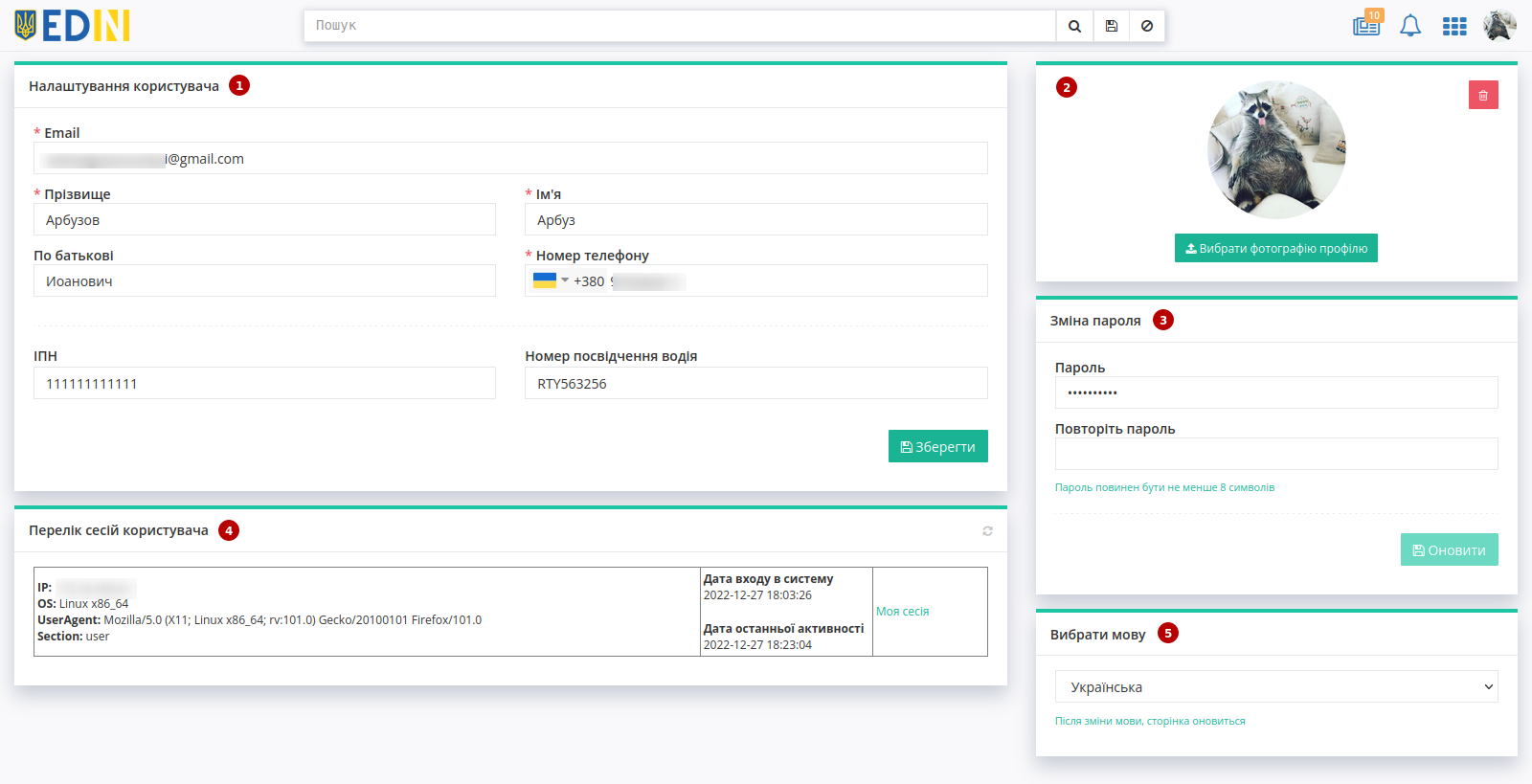Focus the Пошук search field
Screen dimensions: 1532x784
point(680,26)
